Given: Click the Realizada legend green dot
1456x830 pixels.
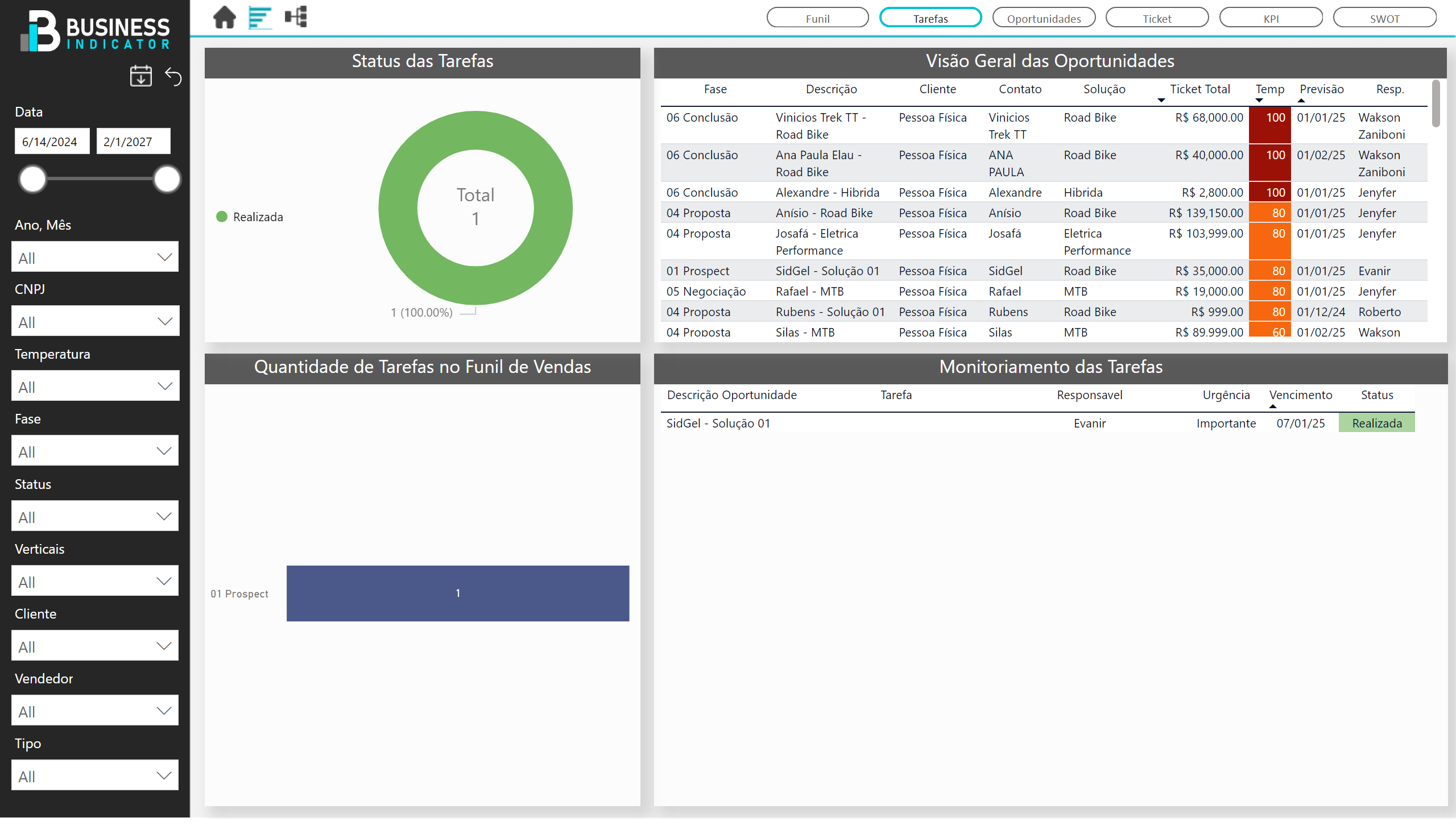Looking at the screenshot, I should (x=222, y=217).
